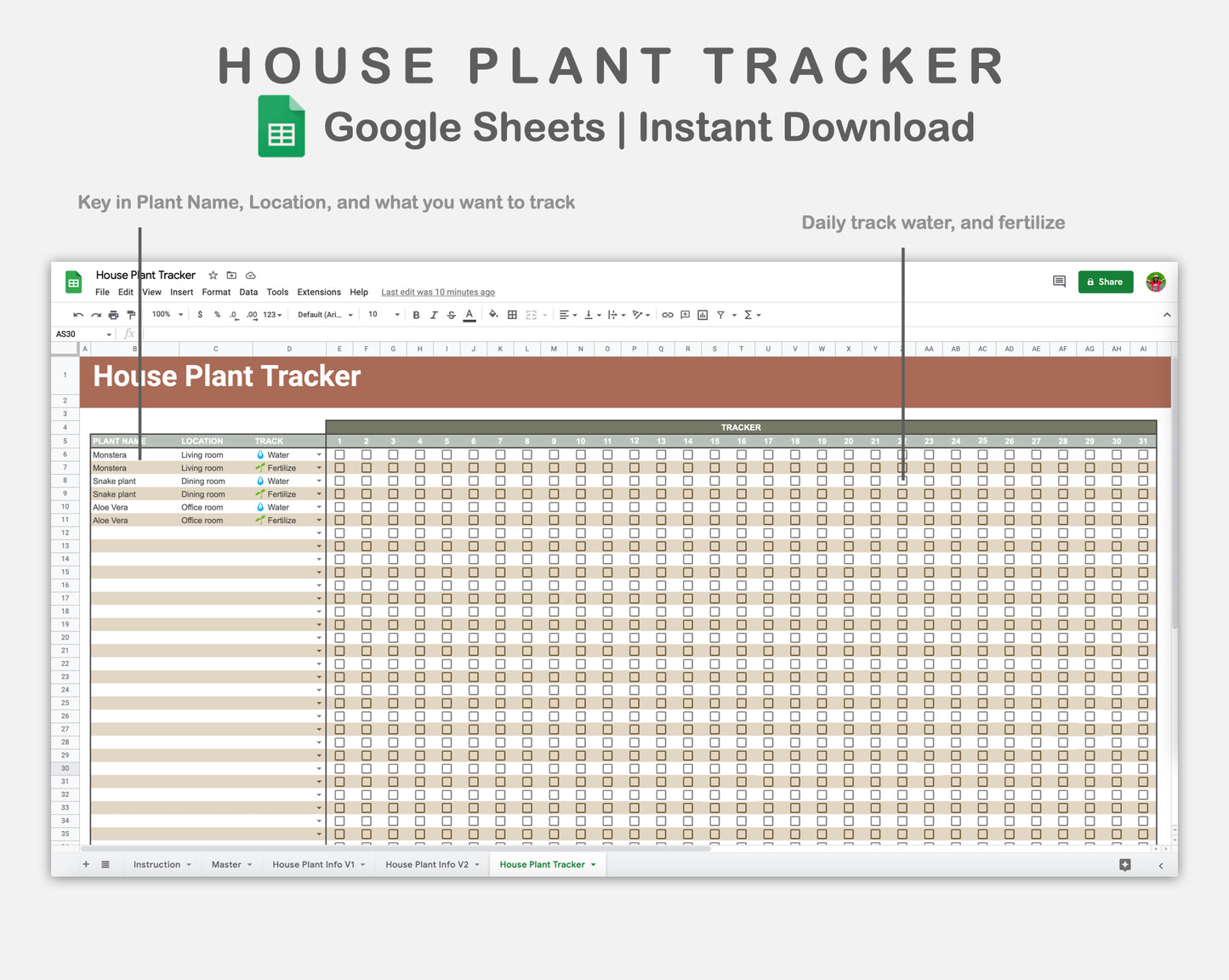Open the Fill color picker
The width and height of the screenshot is (1229, 980).
tap(493, 314)
